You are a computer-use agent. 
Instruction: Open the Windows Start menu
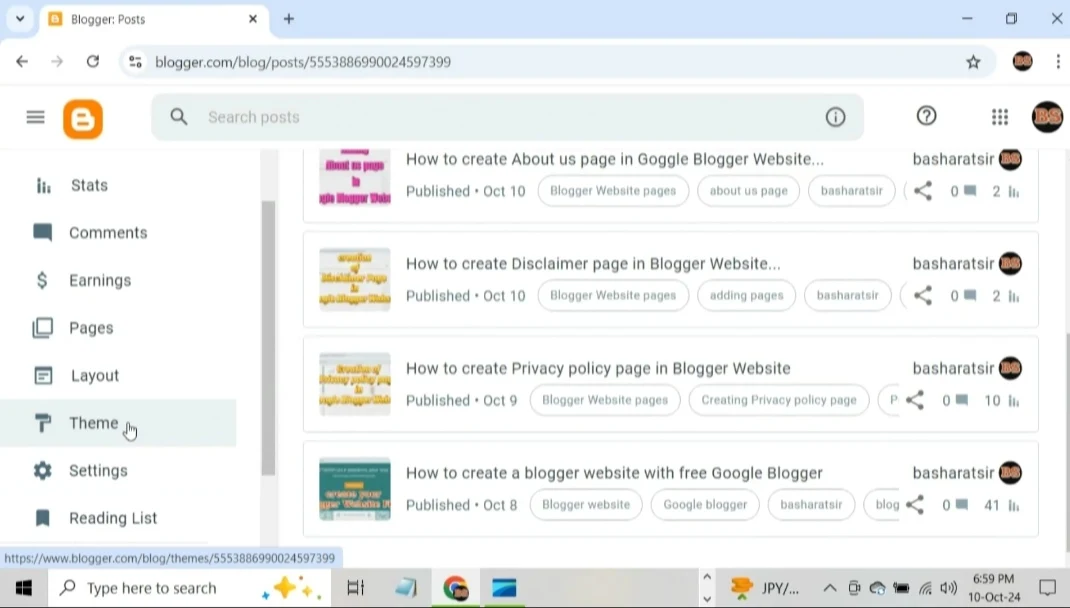click(x=23, y=588)
